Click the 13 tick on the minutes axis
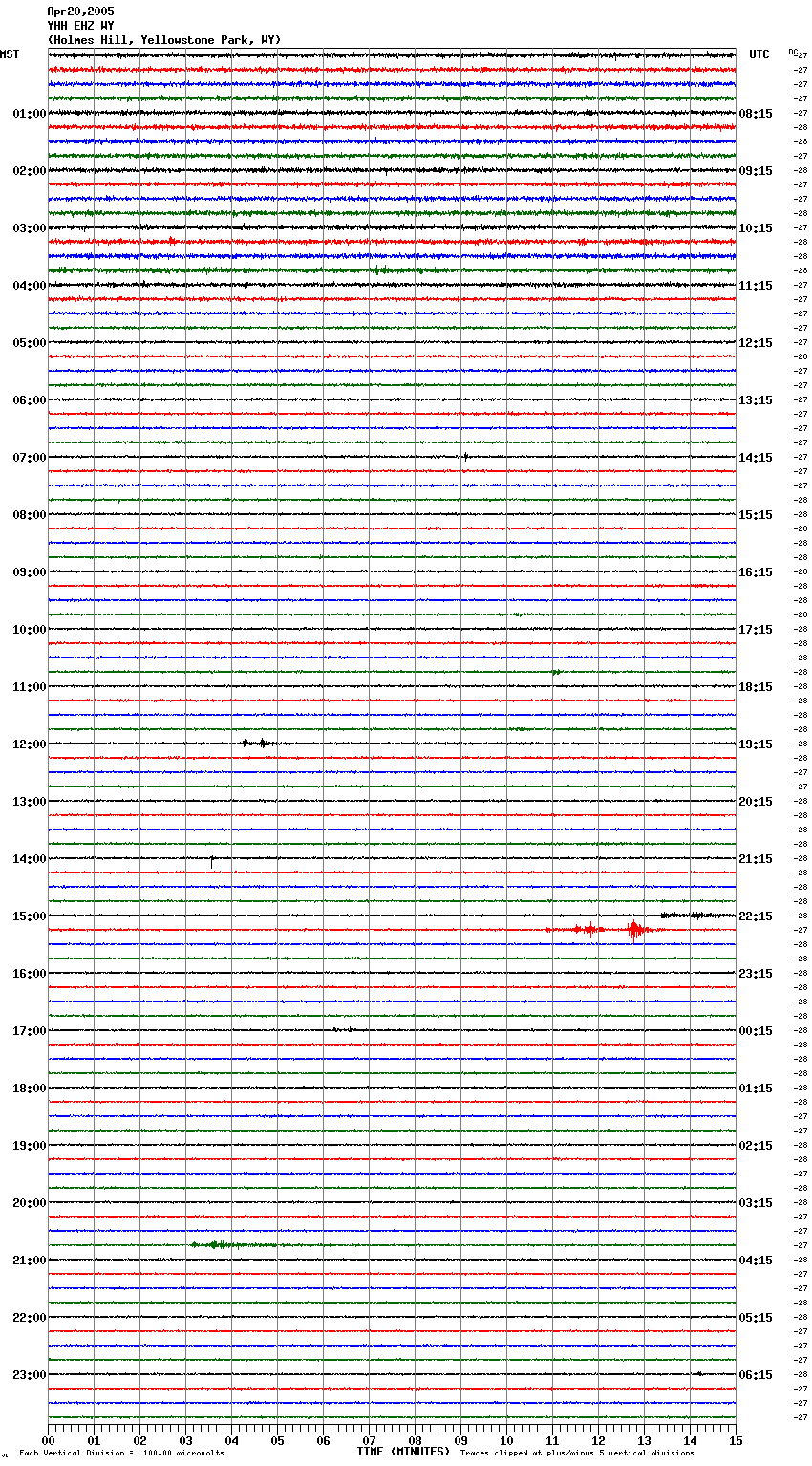 point(645,1440)
